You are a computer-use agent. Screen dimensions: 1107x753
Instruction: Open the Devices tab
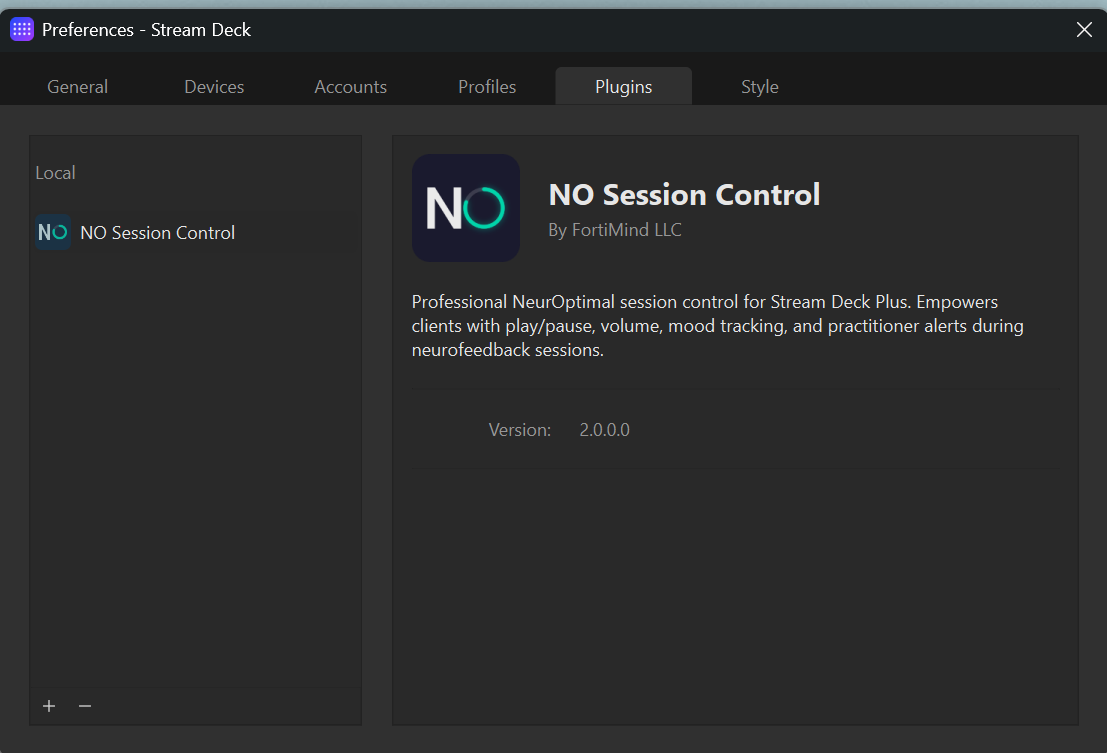[x=213, y=86]
